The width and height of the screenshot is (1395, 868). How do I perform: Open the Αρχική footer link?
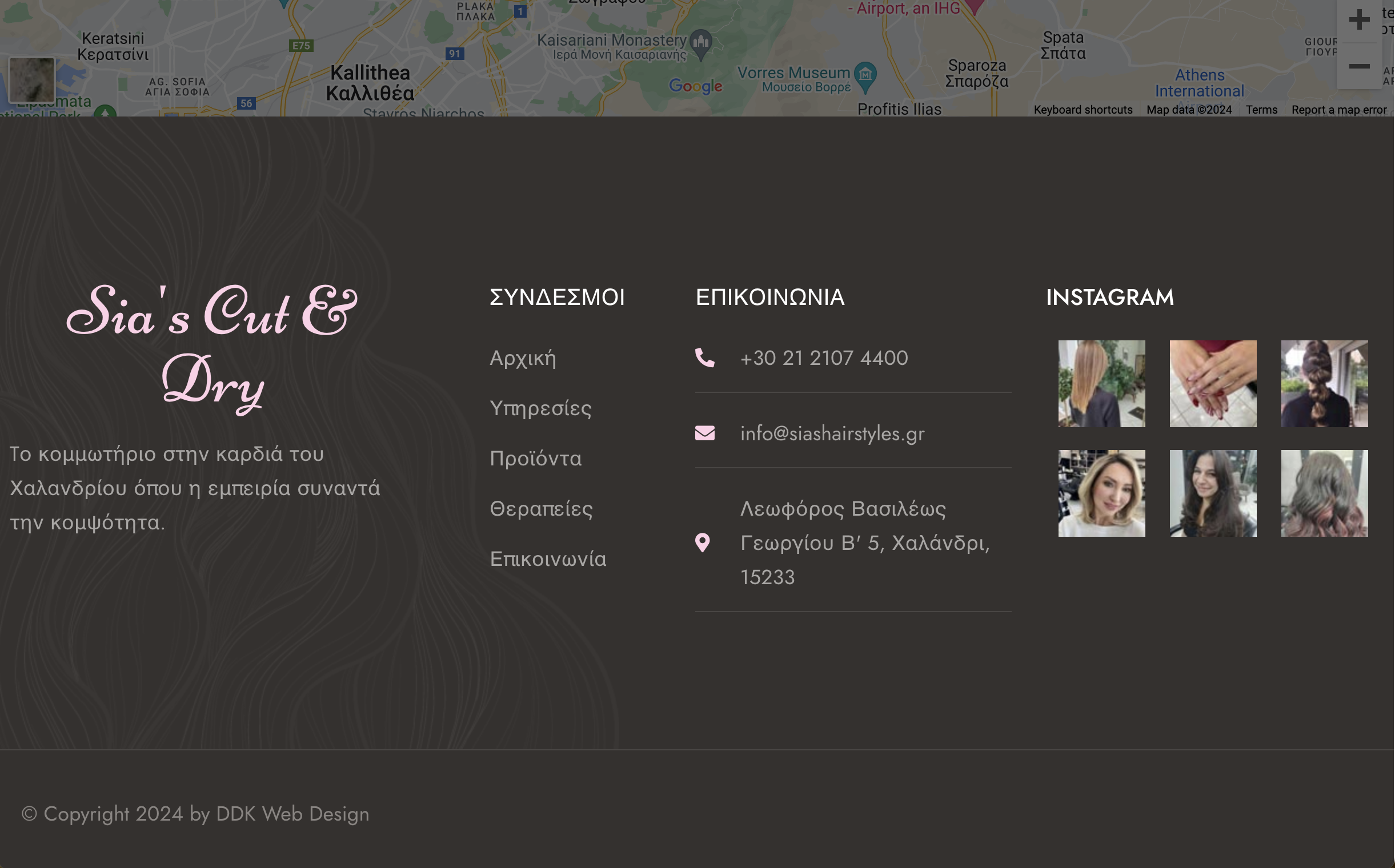pyautogui.click(x=523, y=358)
